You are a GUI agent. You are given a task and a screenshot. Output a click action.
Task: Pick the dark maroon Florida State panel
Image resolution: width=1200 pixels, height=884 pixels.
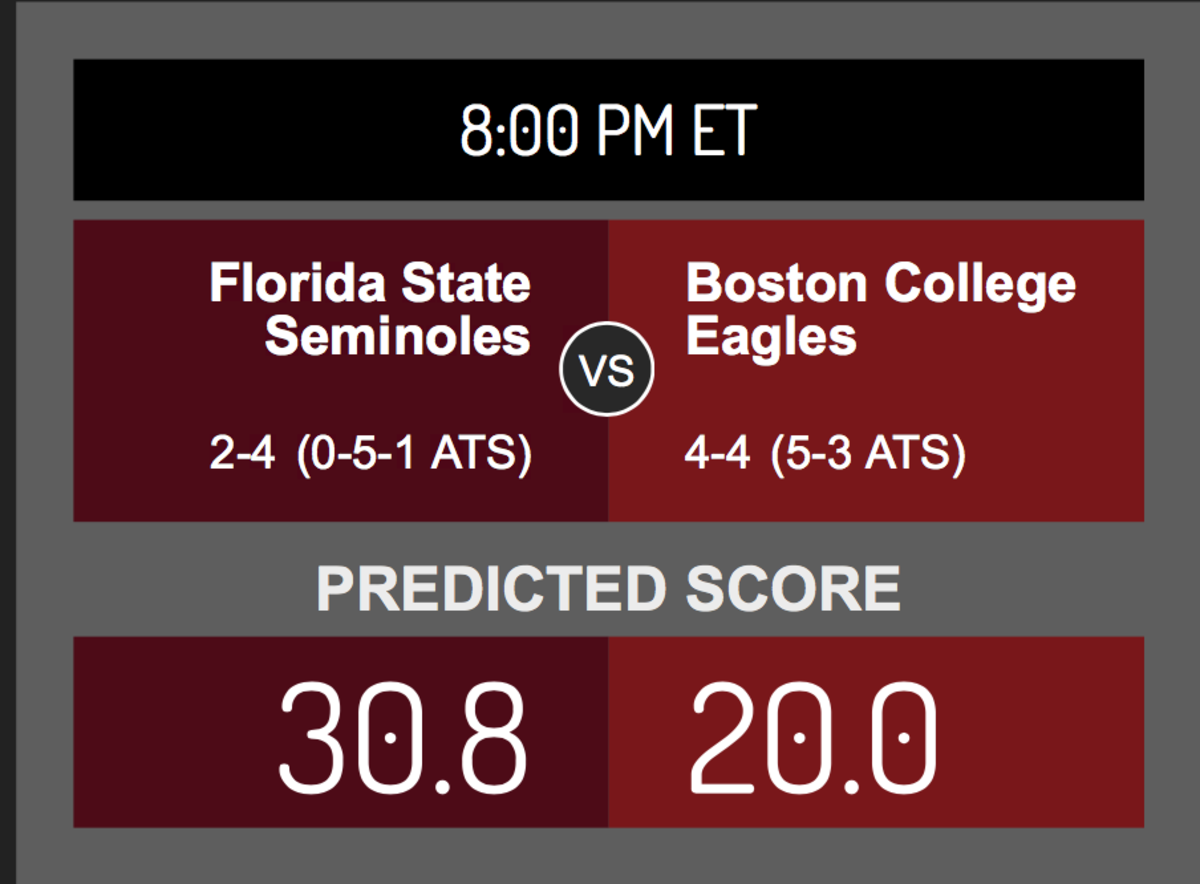tap(341, 370)
